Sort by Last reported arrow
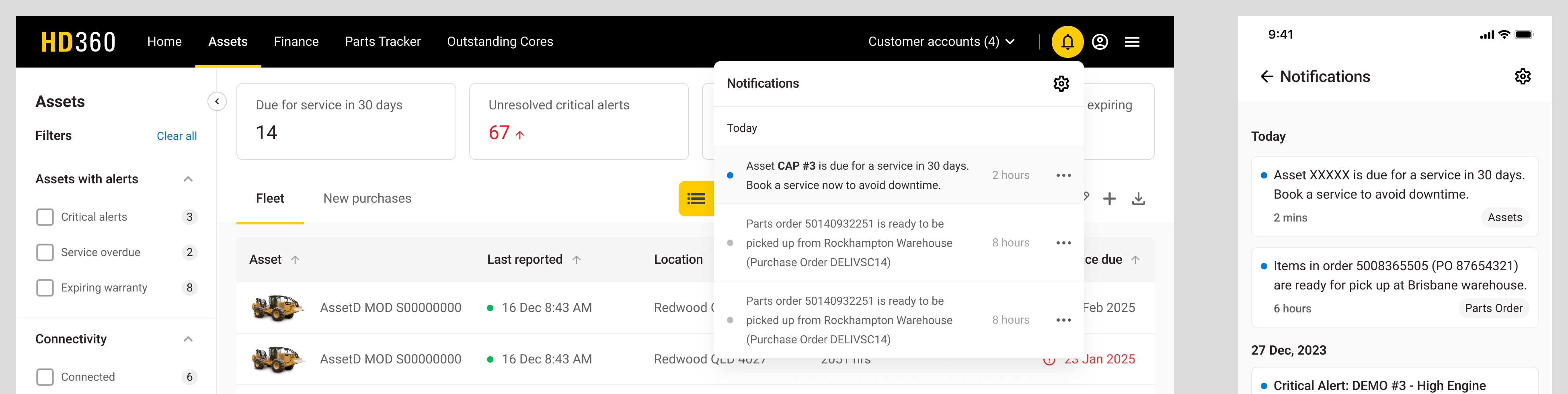 tap(577, 260)
